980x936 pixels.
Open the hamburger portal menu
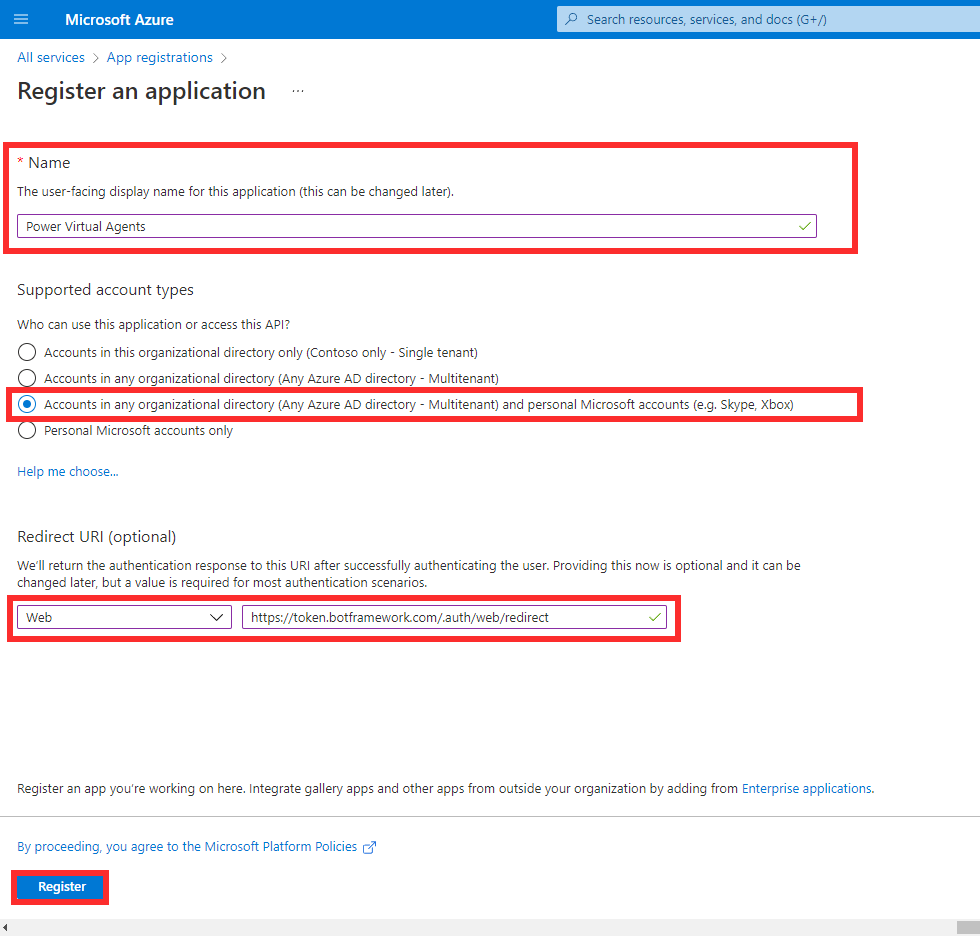tap(21, 19)
